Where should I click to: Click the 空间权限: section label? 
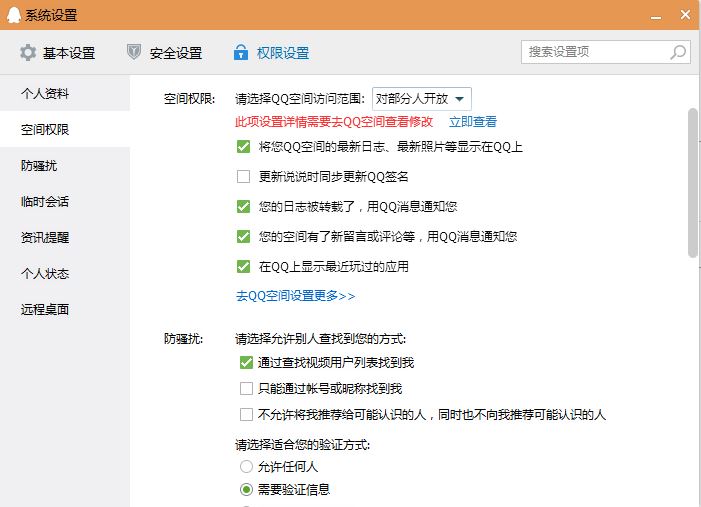coord(190,99)
